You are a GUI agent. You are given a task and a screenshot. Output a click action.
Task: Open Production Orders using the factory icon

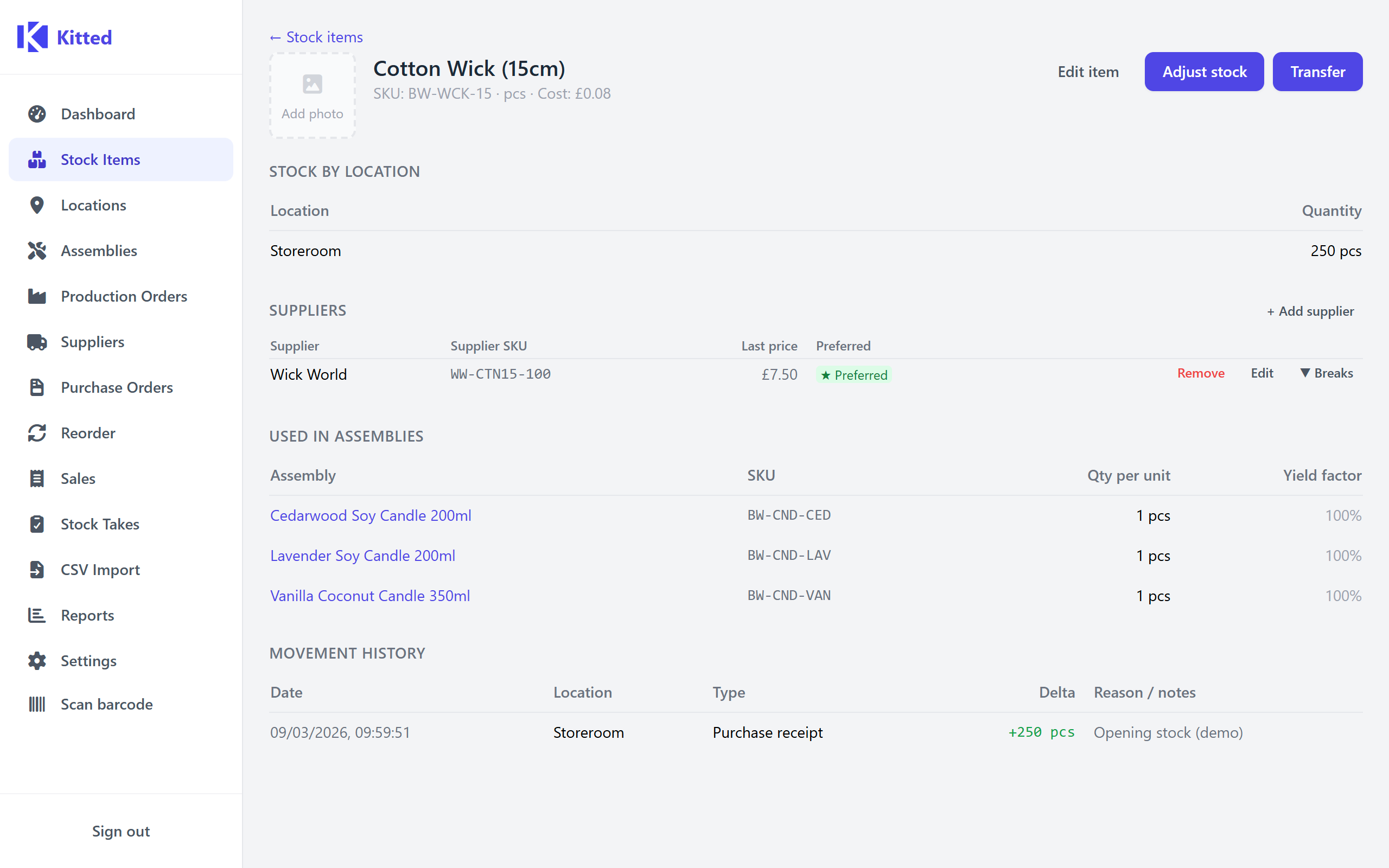37,296
